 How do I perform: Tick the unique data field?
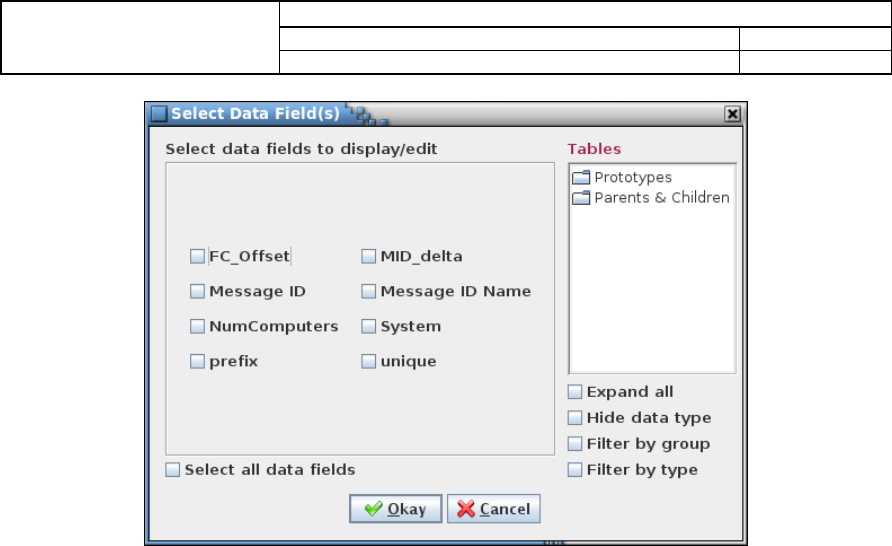click(x=369, y=362)
